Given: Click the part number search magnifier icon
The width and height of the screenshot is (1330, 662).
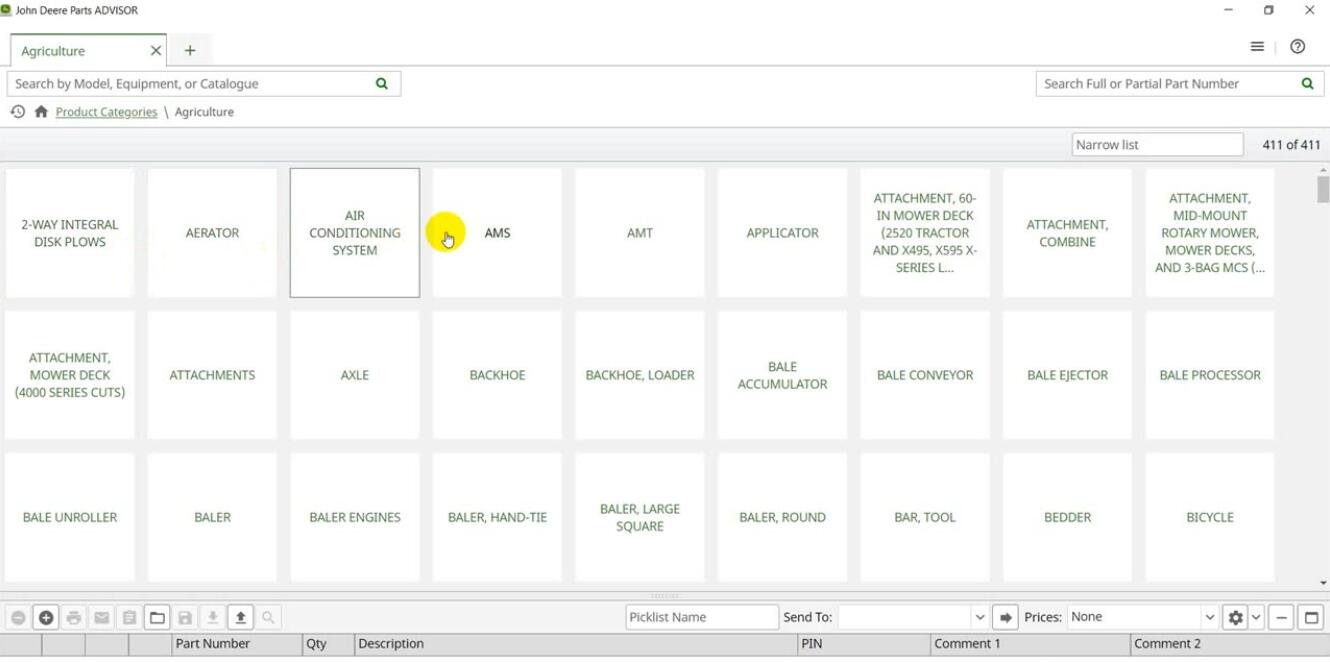Looking at the screenshot, I should 1307,84.
